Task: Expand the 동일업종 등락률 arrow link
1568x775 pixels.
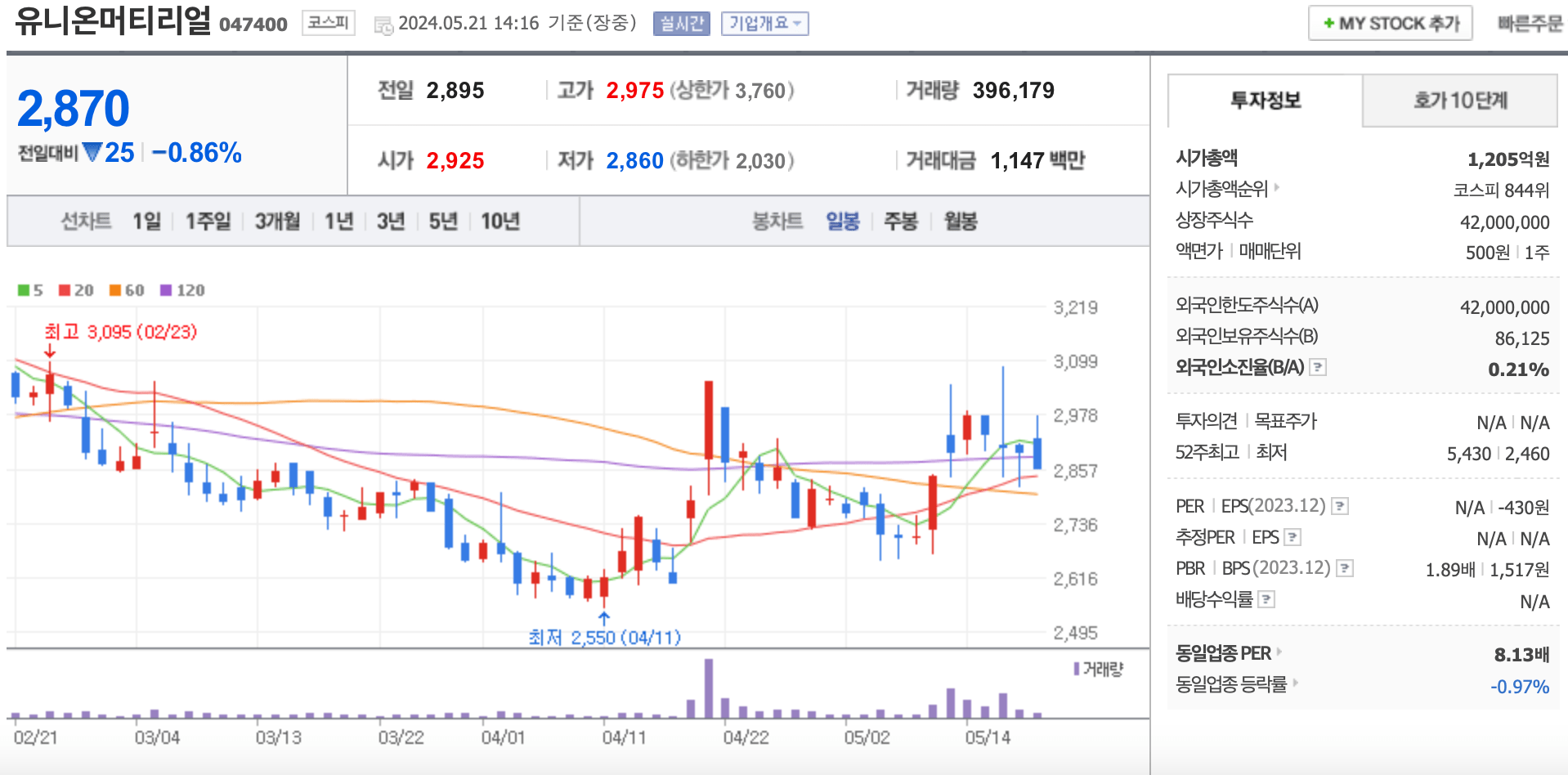Action: tap(1296, 683)
